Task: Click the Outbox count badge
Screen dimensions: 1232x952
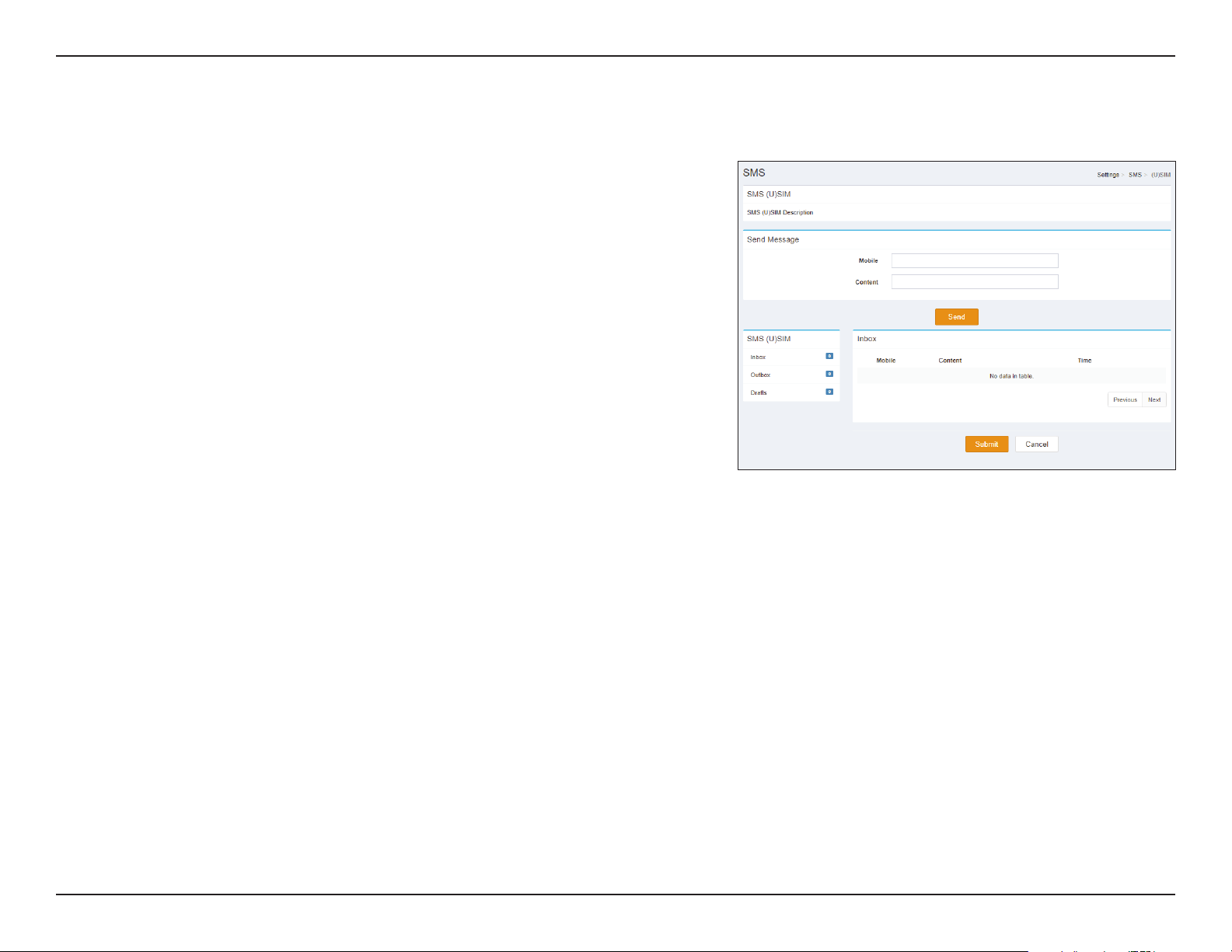Action: pyautogui.click(x=829, y=374)
